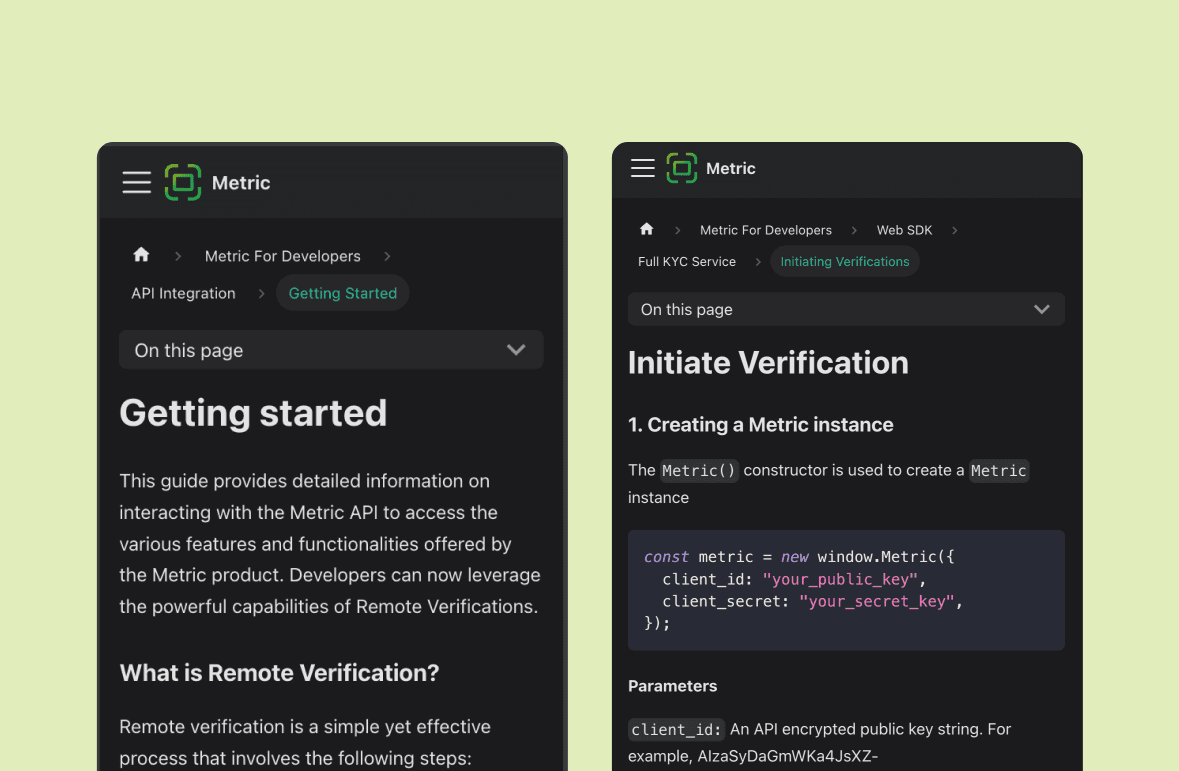The image size is (1179, 771).
Task: Open the "Web SDK" breadcrumb link
Action: 904,230
